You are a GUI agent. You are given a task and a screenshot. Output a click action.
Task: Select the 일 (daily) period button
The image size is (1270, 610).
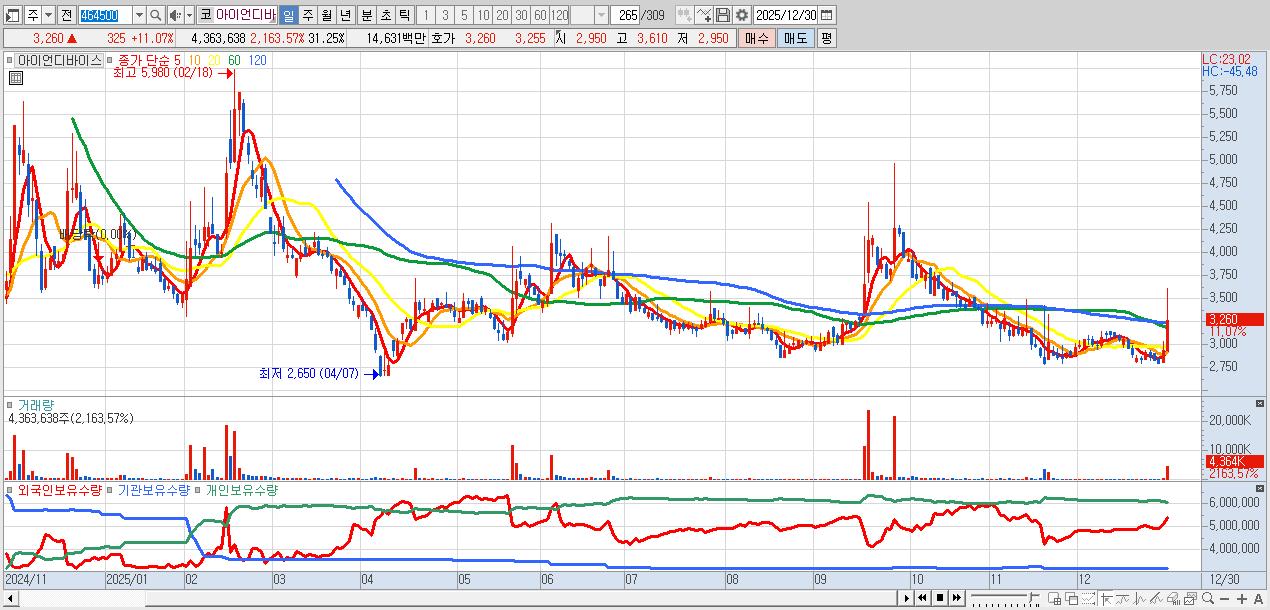[x=287, y=16]
